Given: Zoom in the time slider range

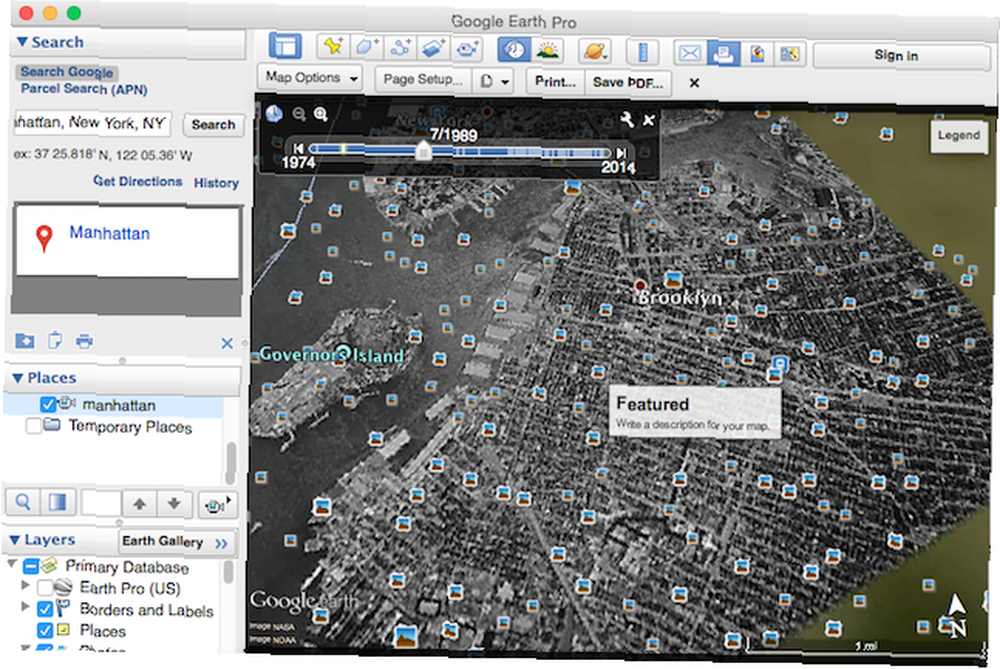Looking at the screenshot, I should [x=320, y=114].
